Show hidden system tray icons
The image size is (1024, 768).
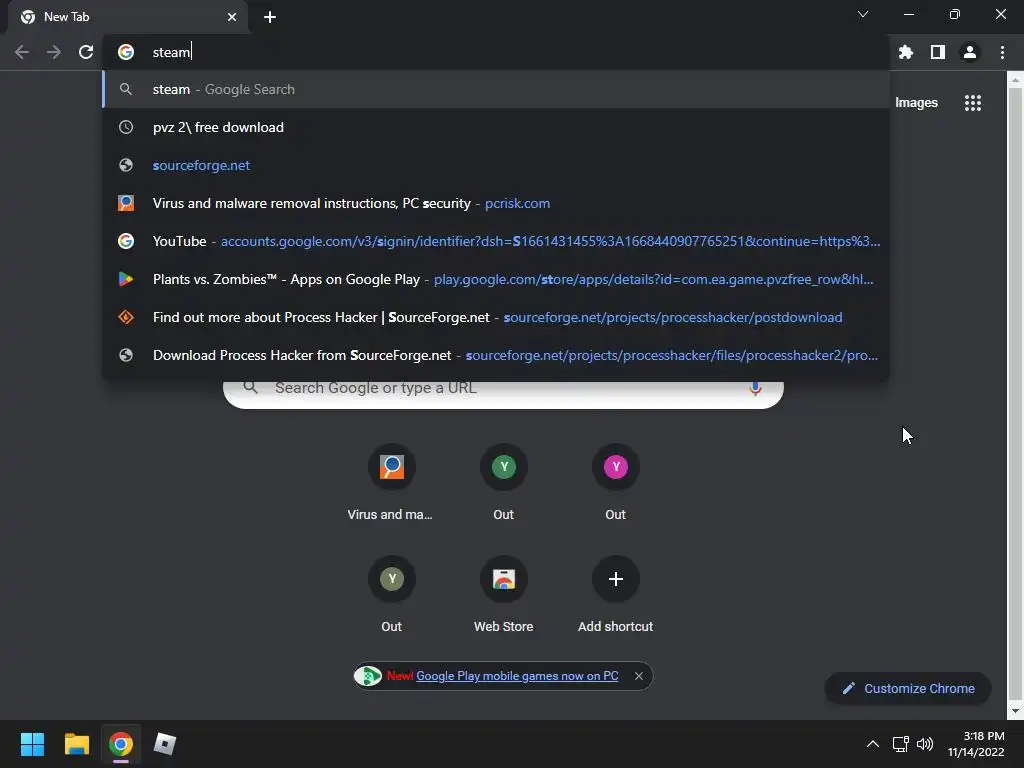[872, 744]
